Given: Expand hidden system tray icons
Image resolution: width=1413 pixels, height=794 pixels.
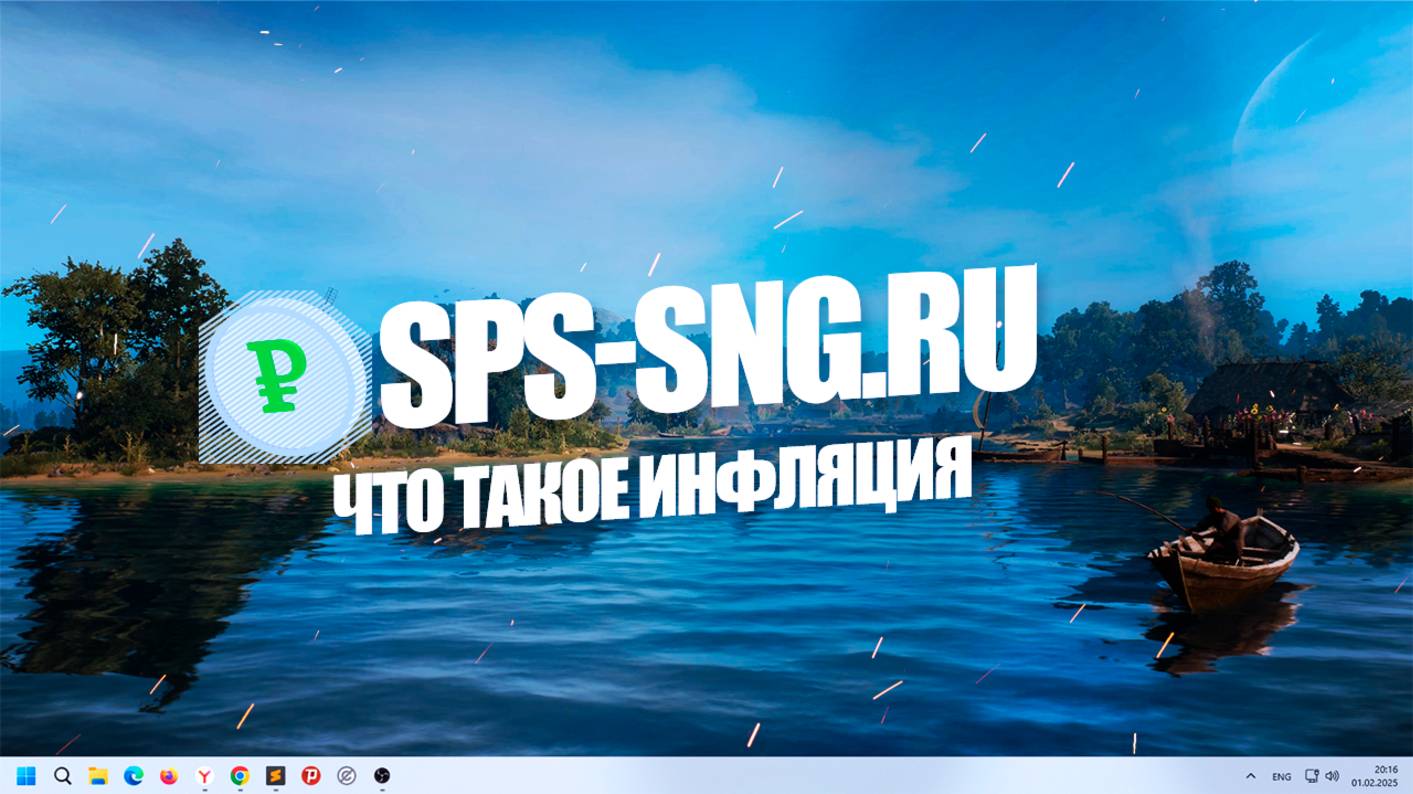Looking at the screenshot, I should click(1250, 777).
